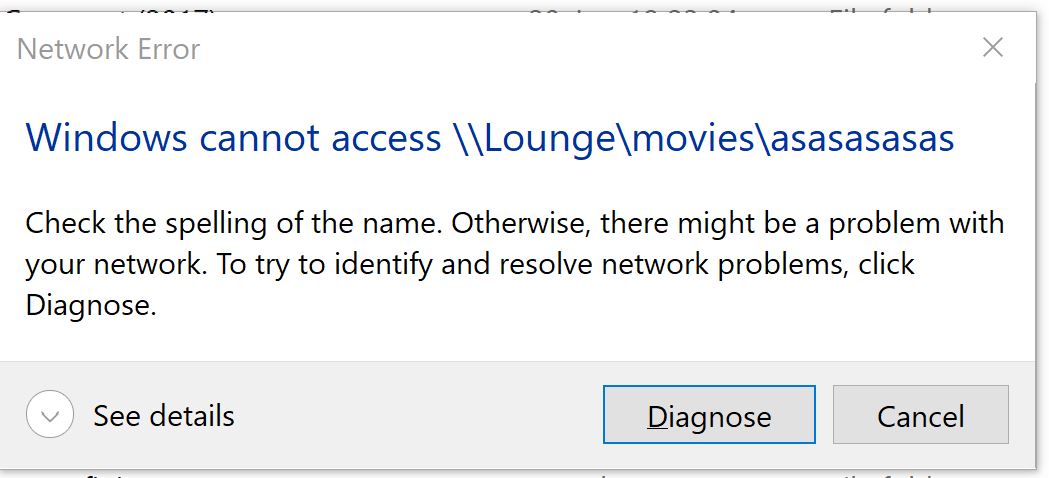
Task: Click the word "Diagnose." ending the message
Action: coord(91,306)
